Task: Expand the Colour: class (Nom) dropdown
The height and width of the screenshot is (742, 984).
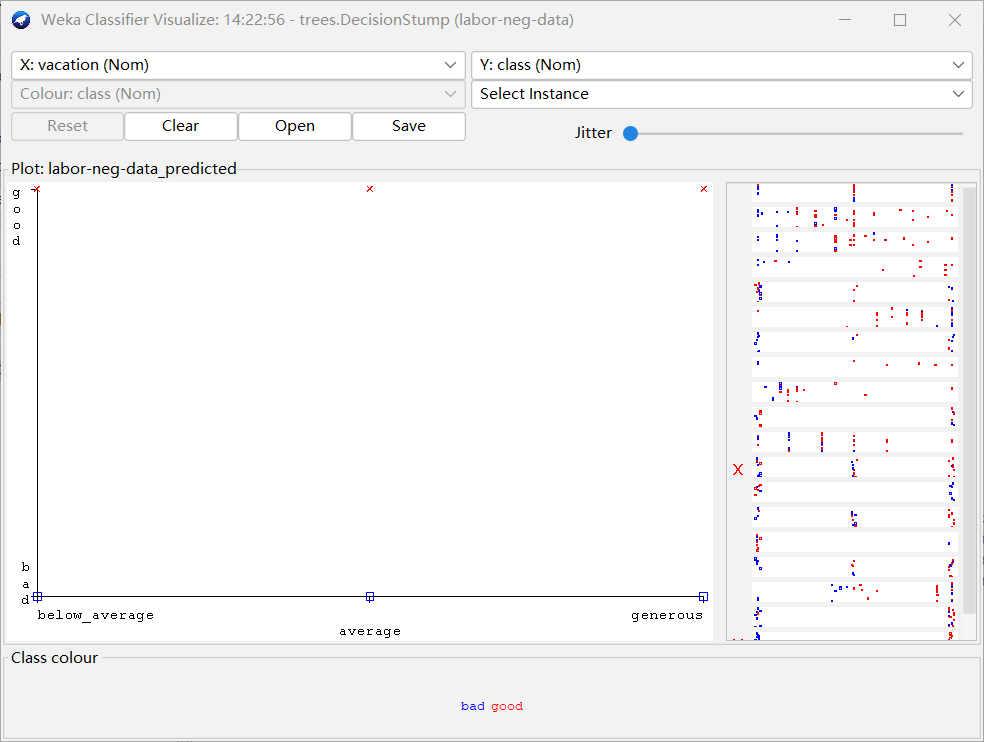Action: (x=238, y=94)
